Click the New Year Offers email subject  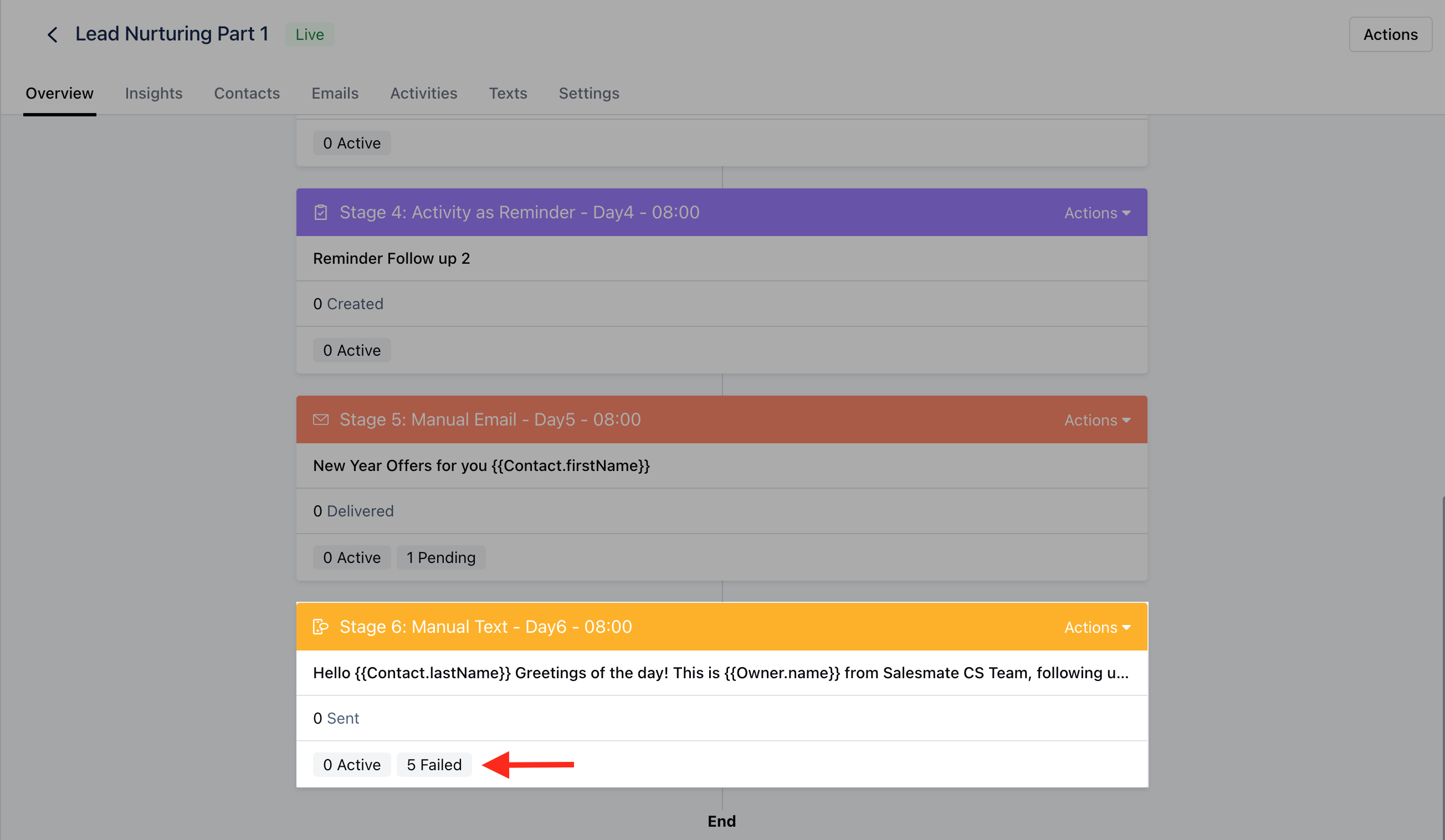pyautogui.click(x=481, y=465)
